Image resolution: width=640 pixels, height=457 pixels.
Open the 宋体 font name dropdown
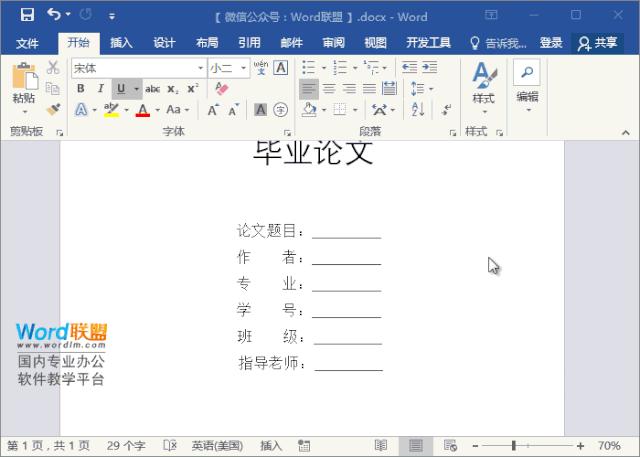tap(200, 68)
